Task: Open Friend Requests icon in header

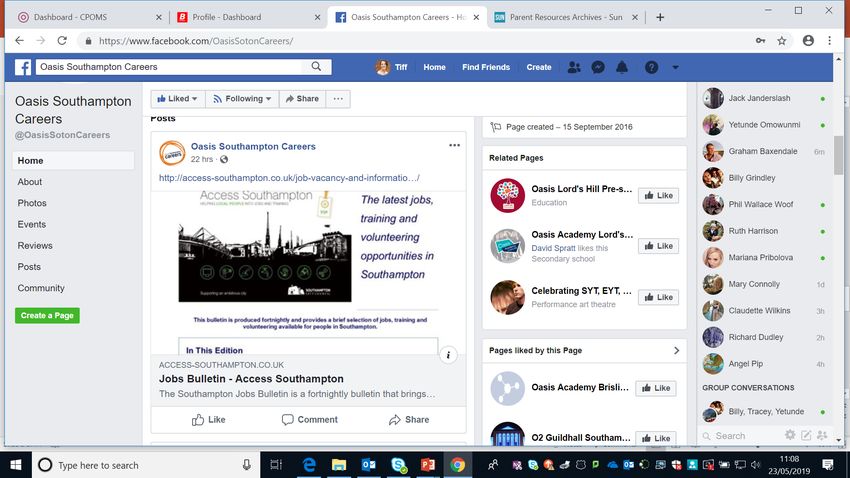Action: point(574,67)
